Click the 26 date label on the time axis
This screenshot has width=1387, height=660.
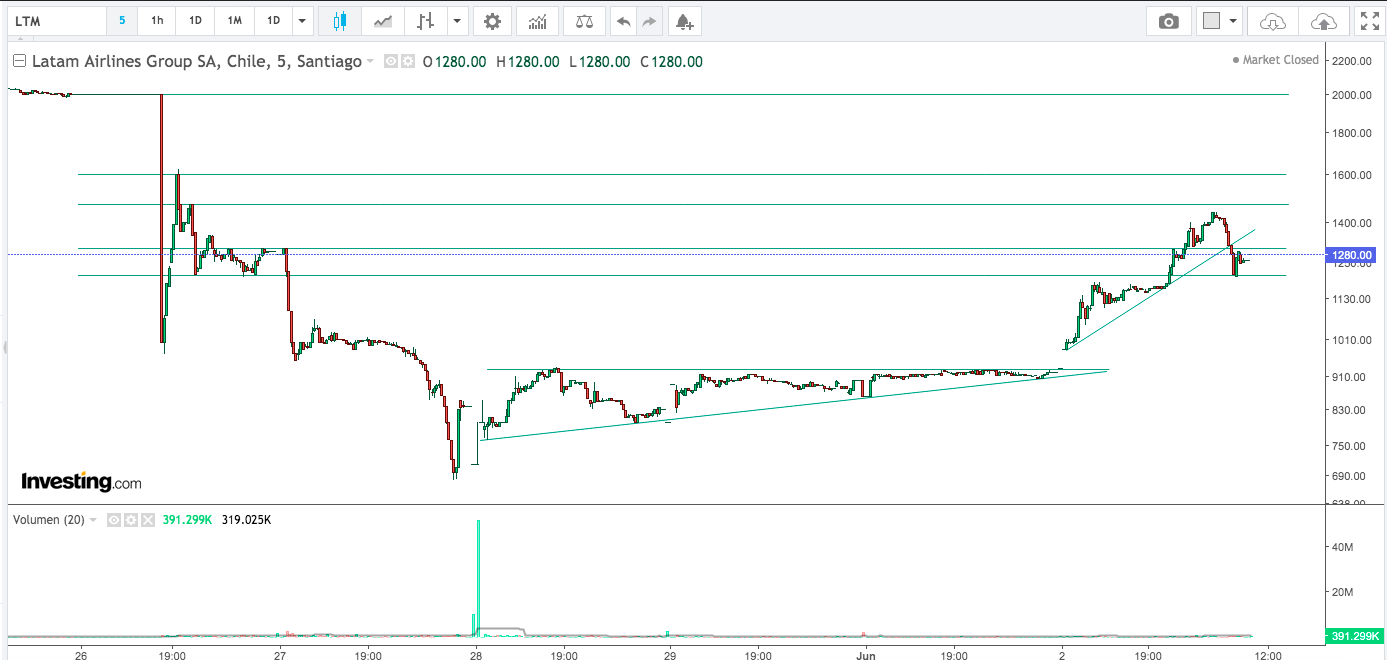click(81, 655)
